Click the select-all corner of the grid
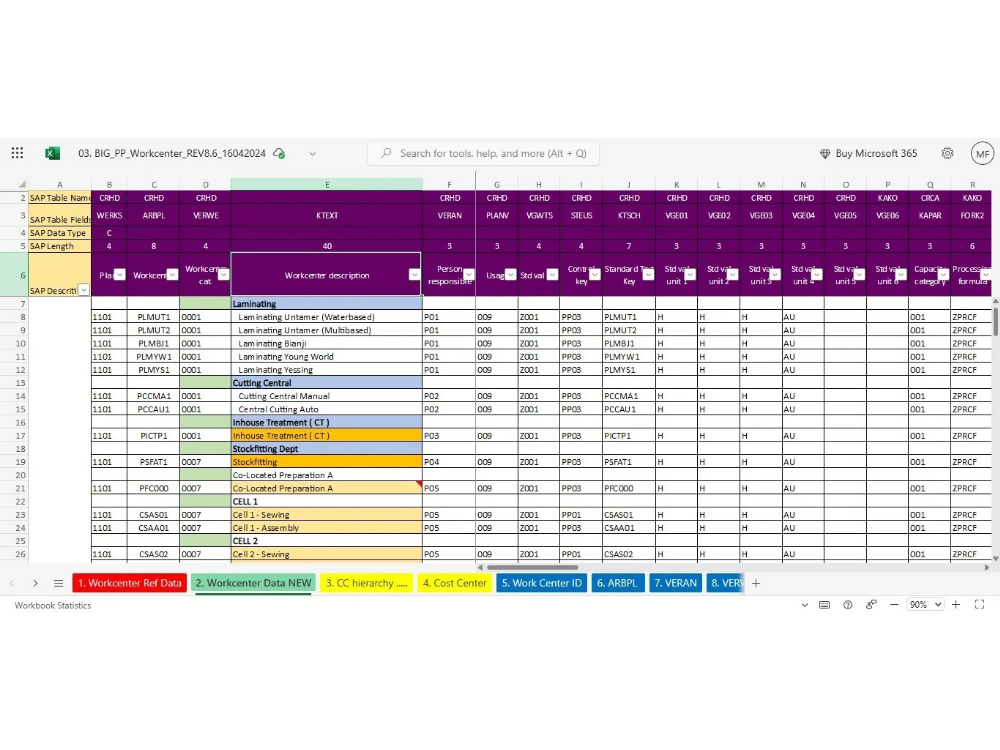Screen dimensions: 1000x750 pyautogui.click(x=22, y=184)
